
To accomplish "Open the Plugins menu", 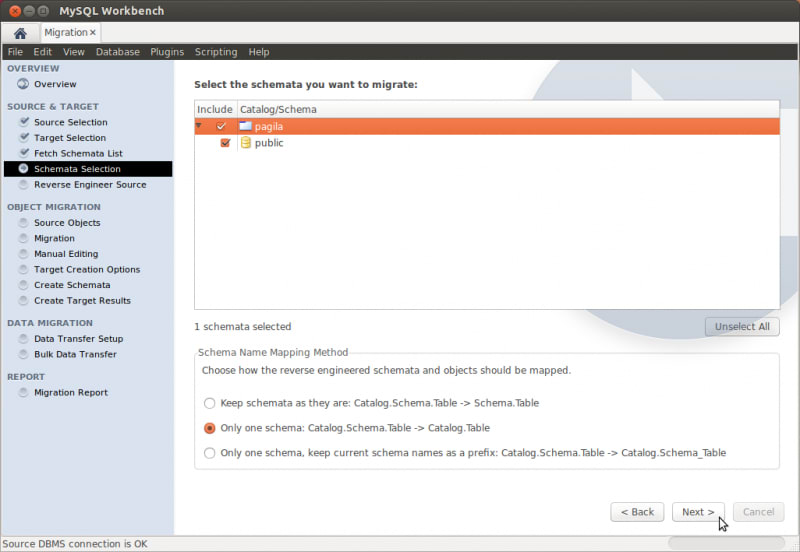I will 167,52.
